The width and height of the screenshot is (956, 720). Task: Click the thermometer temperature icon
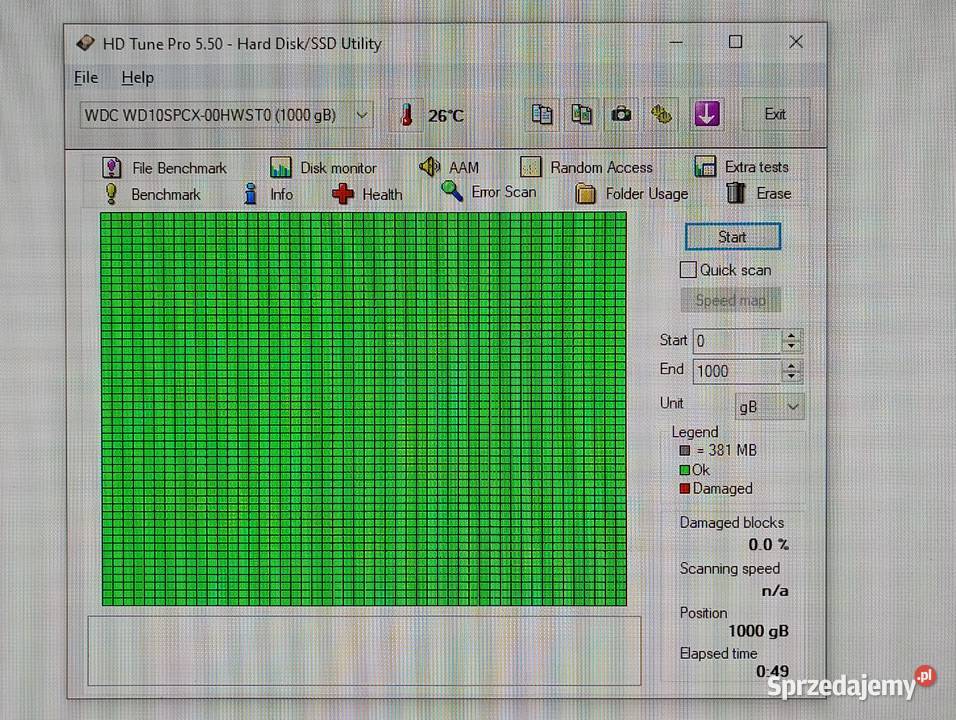click(407, 115)
